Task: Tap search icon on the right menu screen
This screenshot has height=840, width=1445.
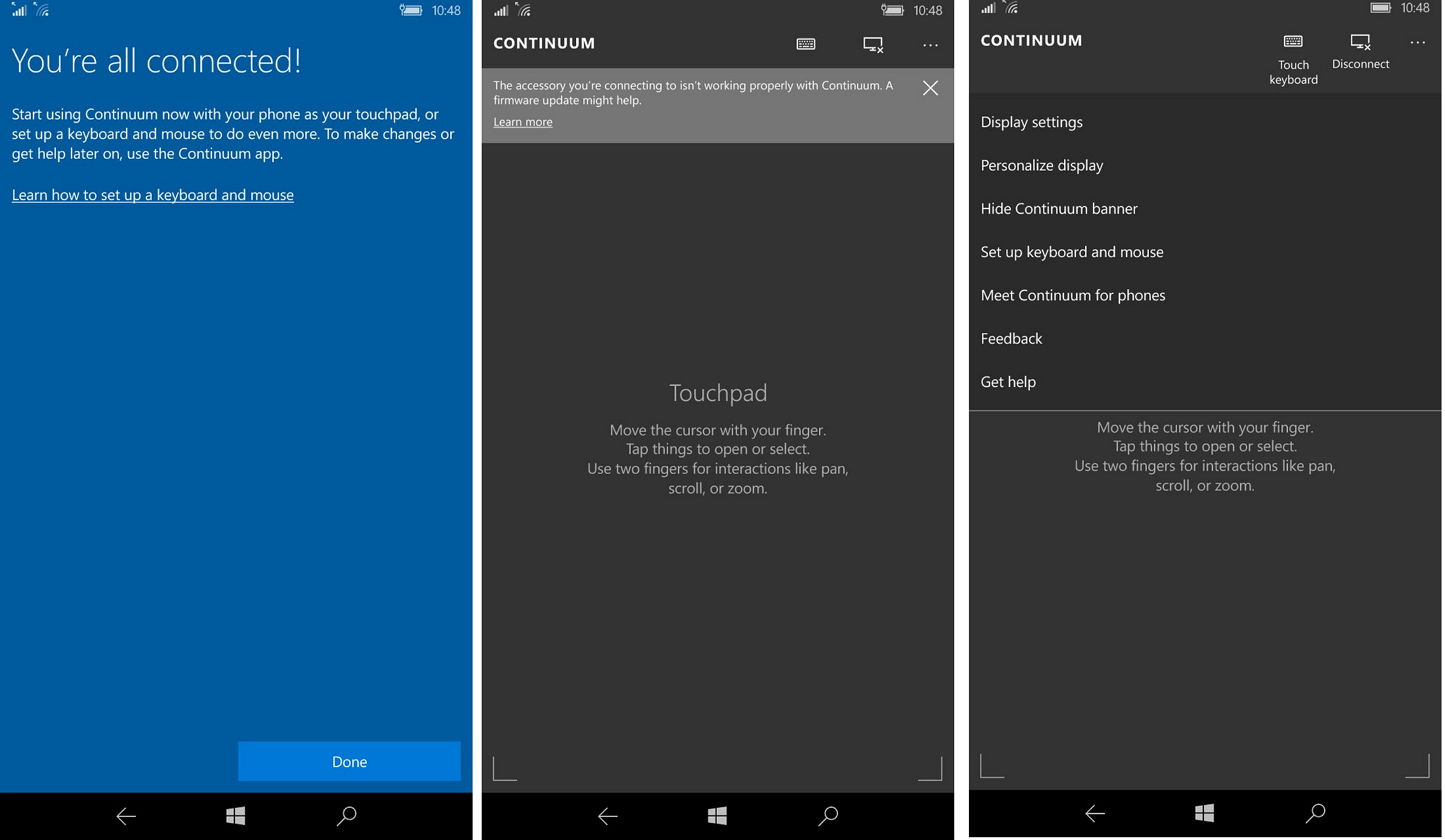Action: [1316, 813]
